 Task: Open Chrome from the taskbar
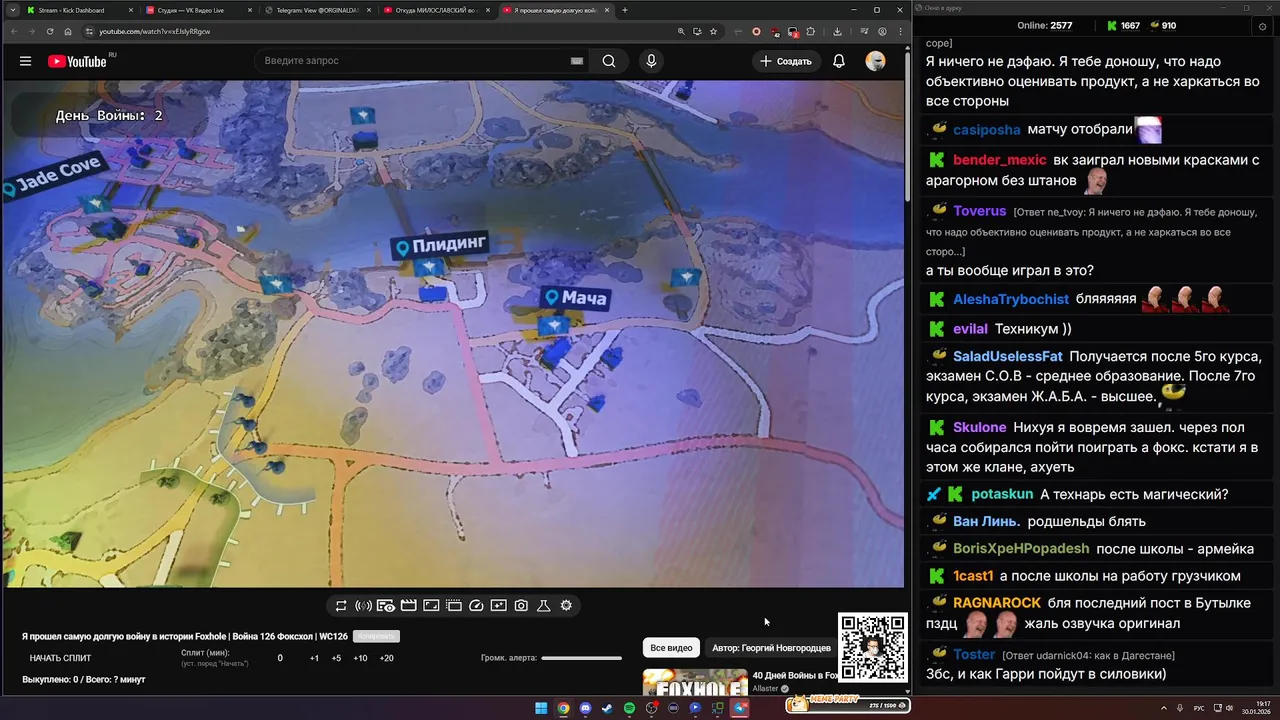(563, 708)
